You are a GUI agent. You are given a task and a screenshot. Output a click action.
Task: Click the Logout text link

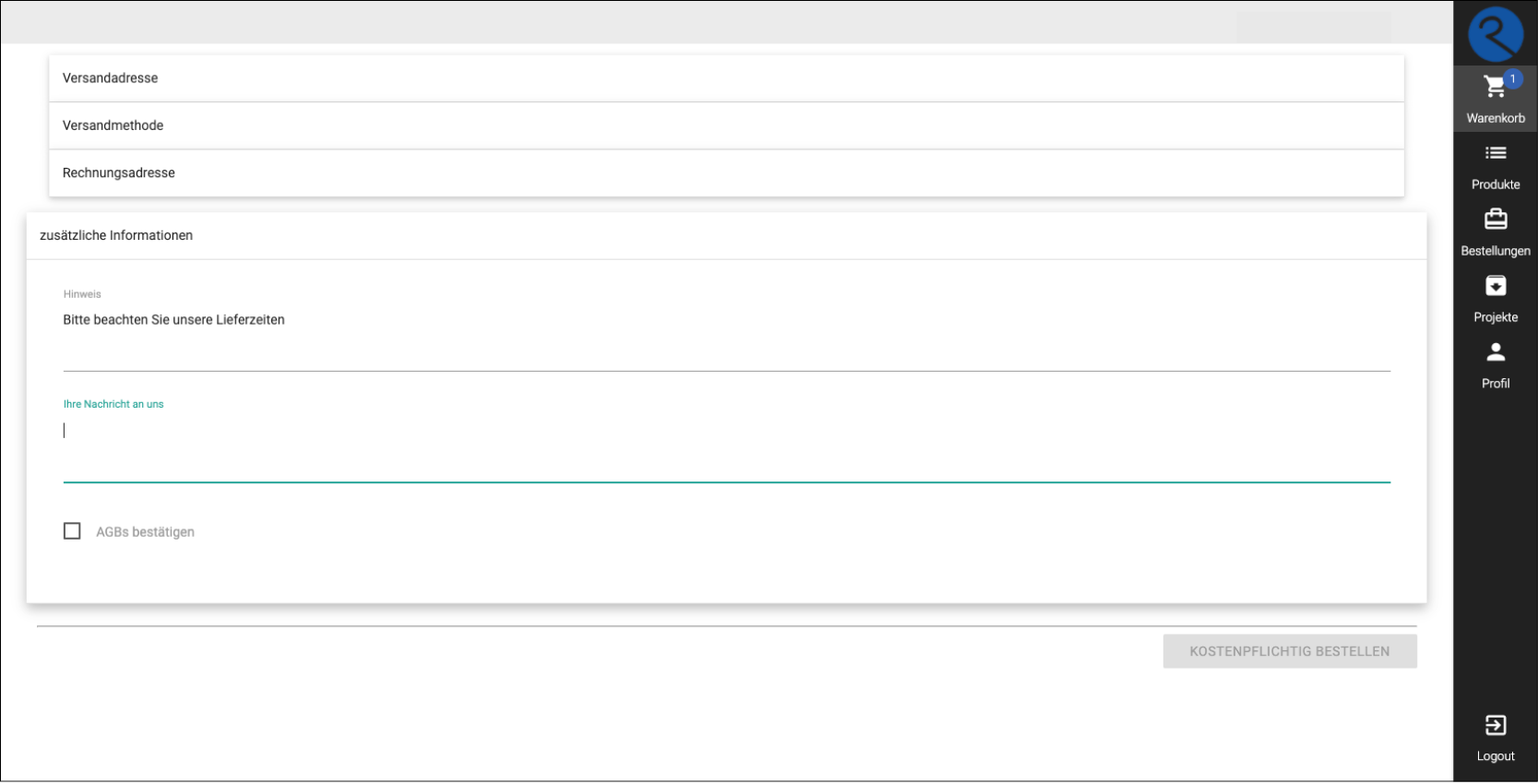coord(1496,756)
